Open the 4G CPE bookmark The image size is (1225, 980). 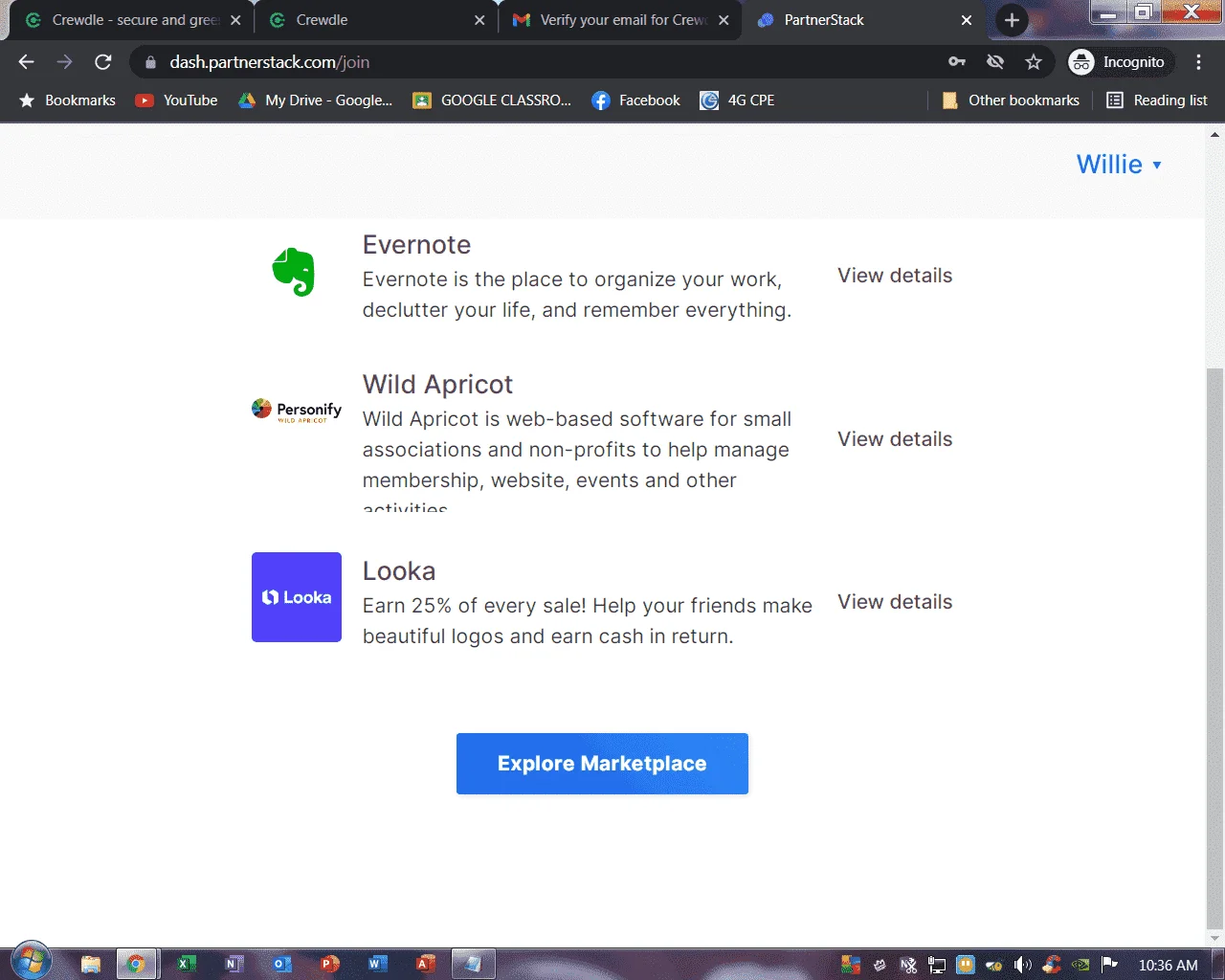point(738,100)
